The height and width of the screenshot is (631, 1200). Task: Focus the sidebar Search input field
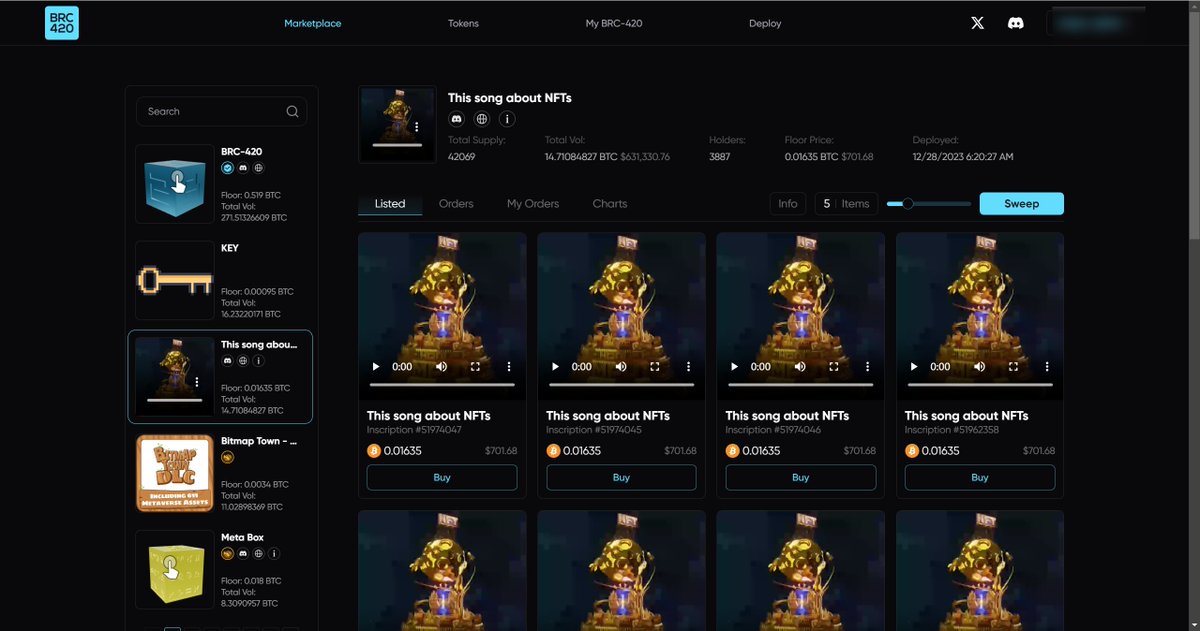coord(221,112)
